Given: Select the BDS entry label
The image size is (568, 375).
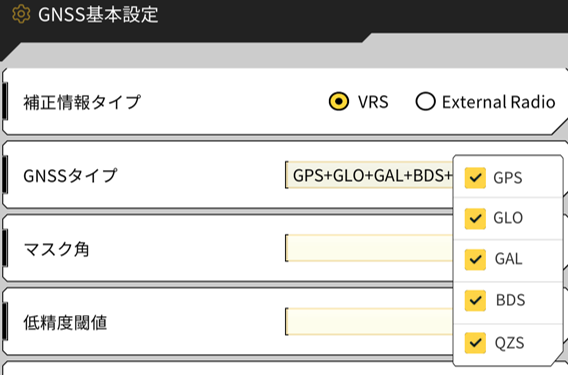Looking at the screenshot, I should 510,300.
